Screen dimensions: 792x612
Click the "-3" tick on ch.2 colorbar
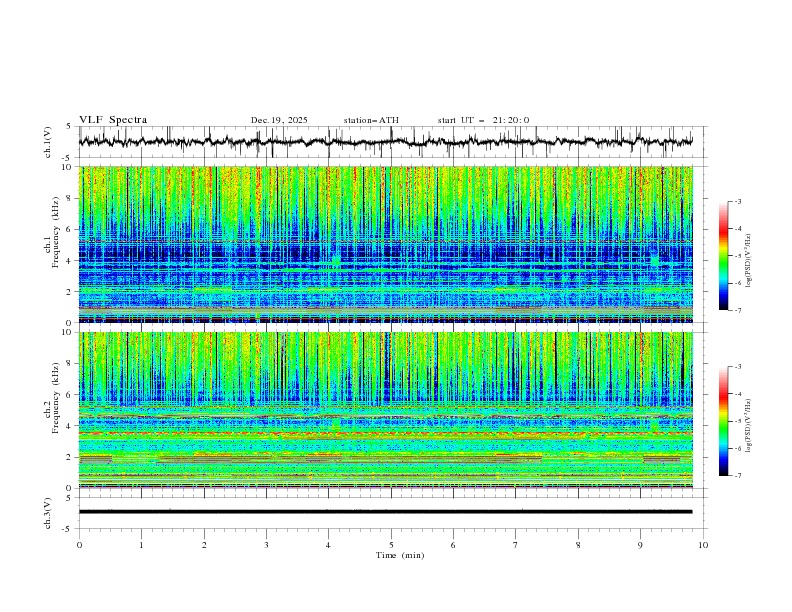pyautogui.click(x=738, y=367)
